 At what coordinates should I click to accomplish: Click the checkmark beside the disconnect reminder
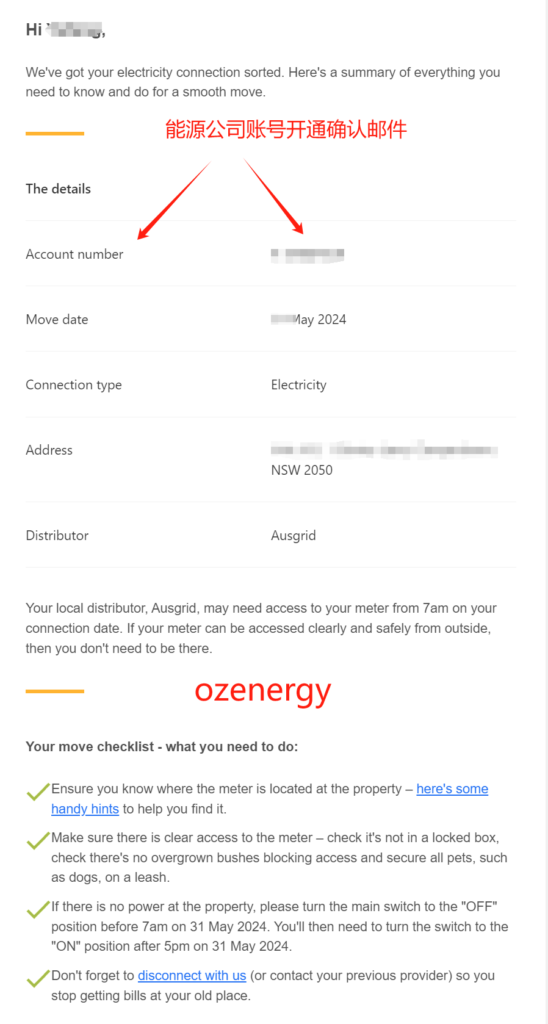(x=38, y=978)
